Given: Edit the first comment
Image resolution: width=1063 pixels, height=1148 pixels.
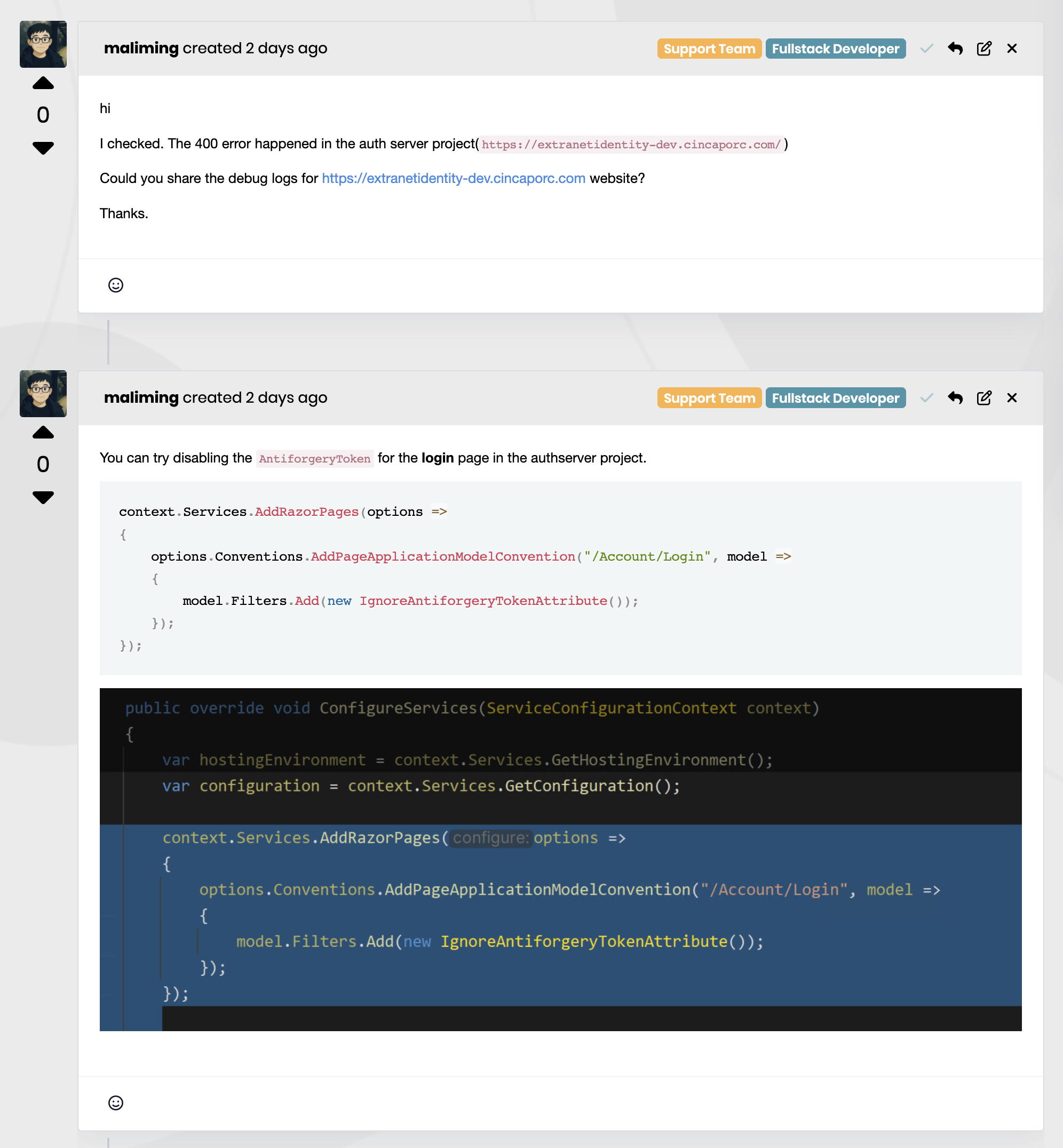Looking at the screenshot, I should coord(983,49).
